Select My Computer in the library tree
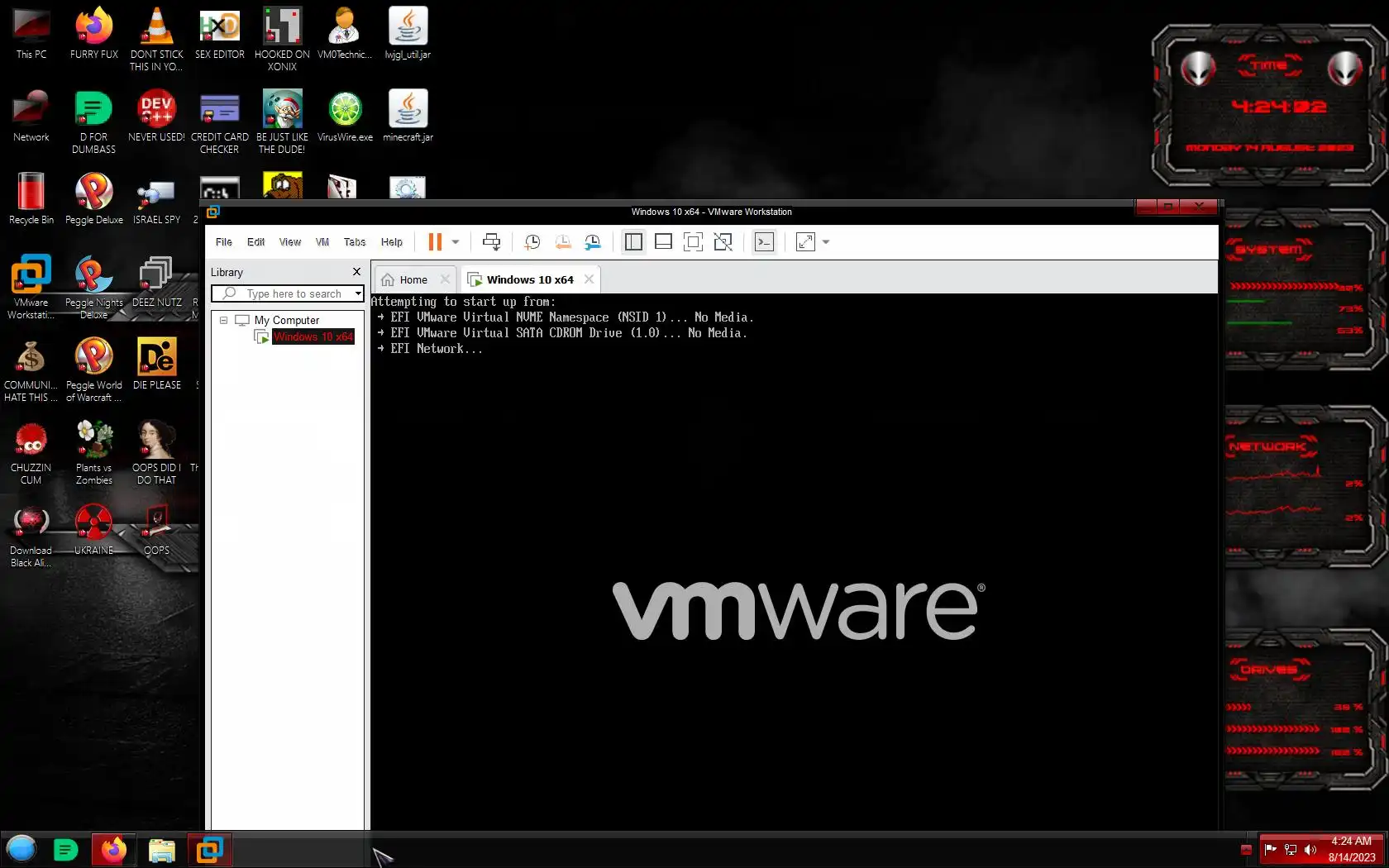 pyautogui.click(x=286, y=320)
